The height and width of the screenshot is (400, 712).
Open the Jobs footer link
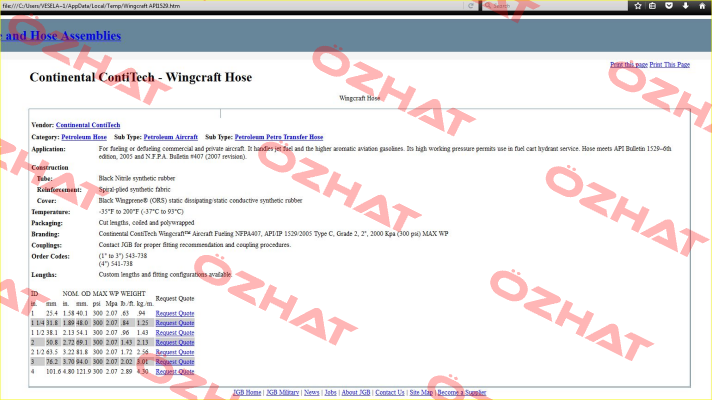click(x=331, y=392)
